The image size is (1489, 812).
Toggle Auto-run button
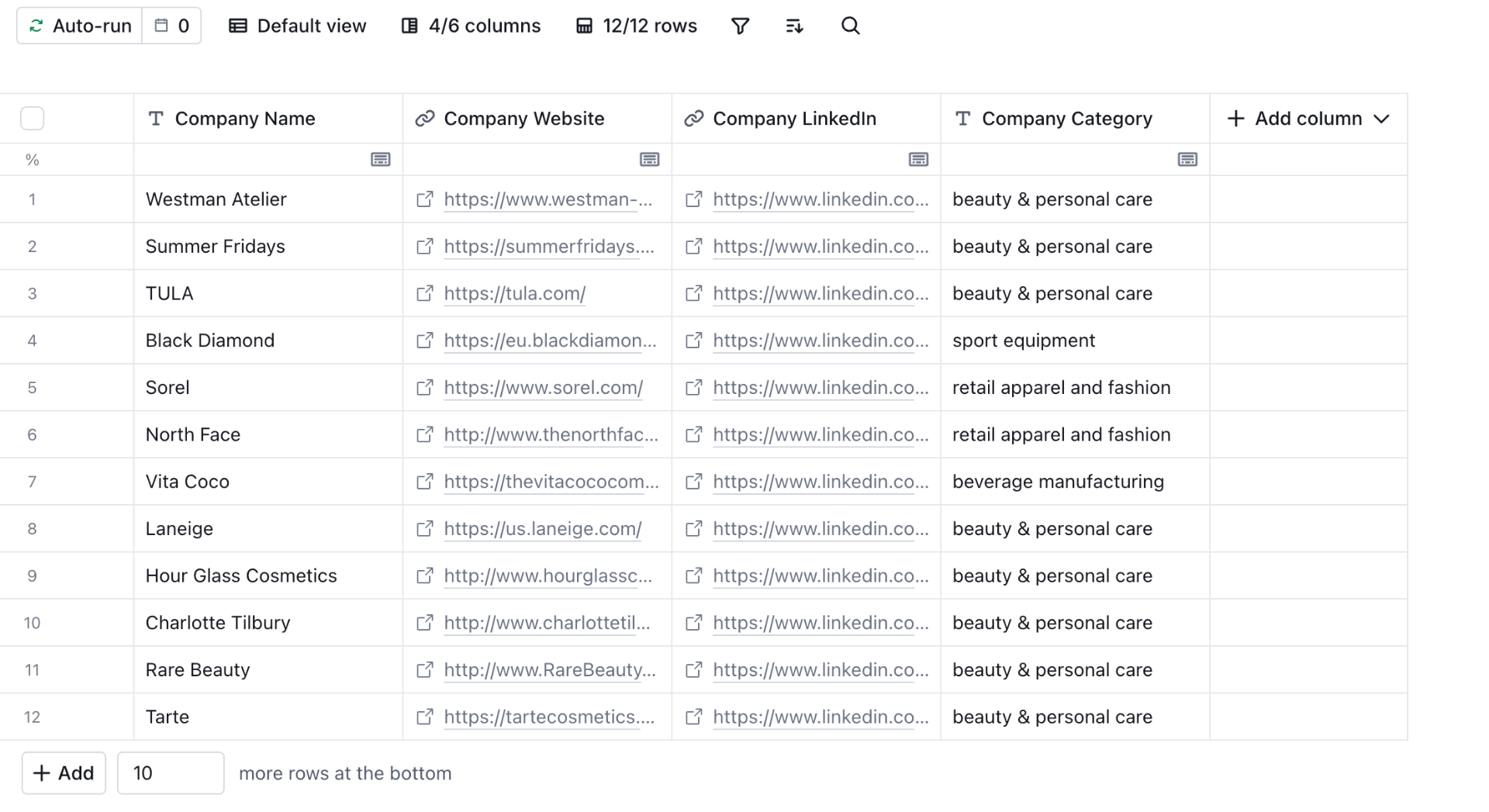click(80, 26)
